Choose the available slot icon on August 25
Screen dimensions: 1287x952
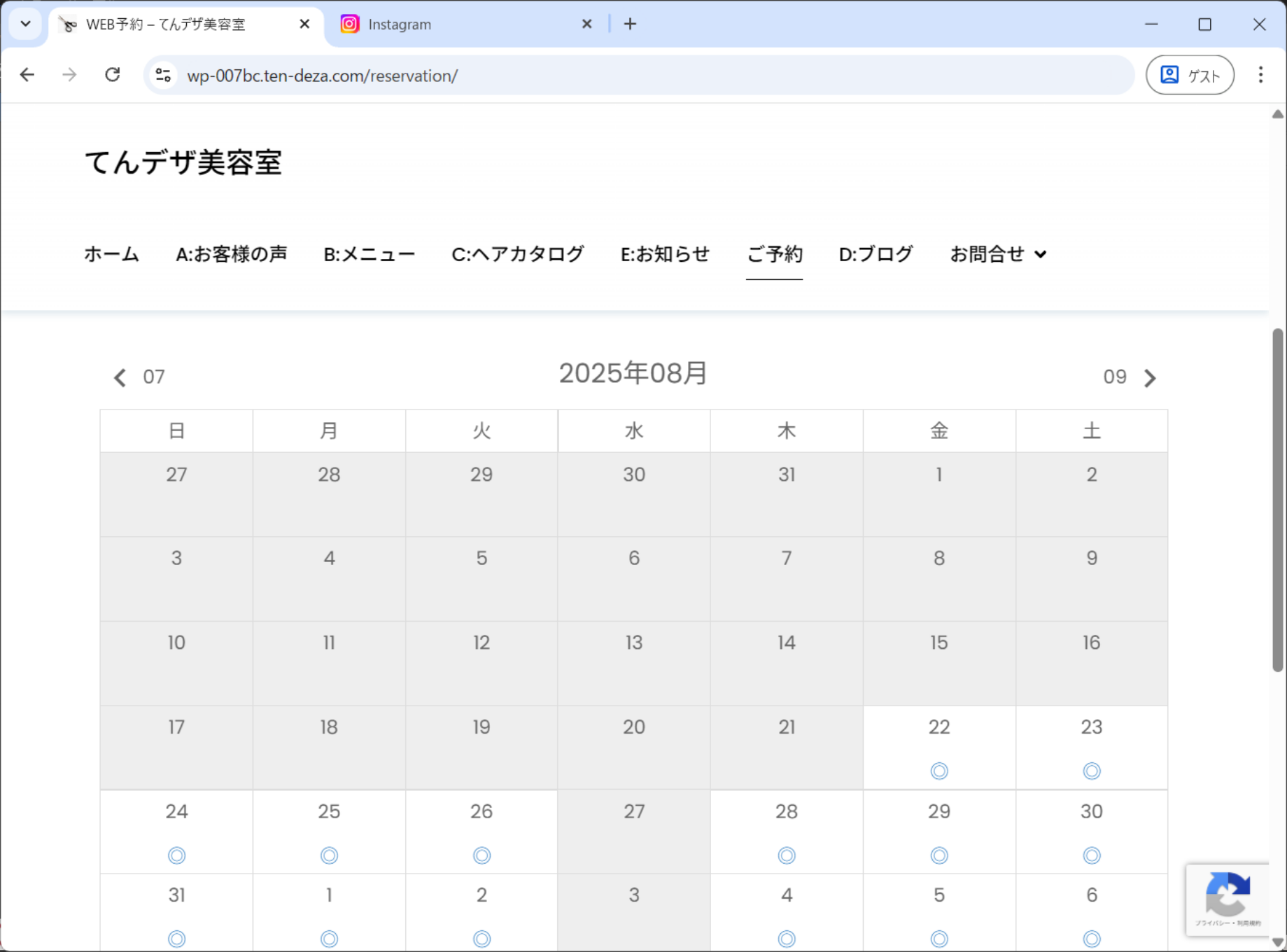pos(329,855)
